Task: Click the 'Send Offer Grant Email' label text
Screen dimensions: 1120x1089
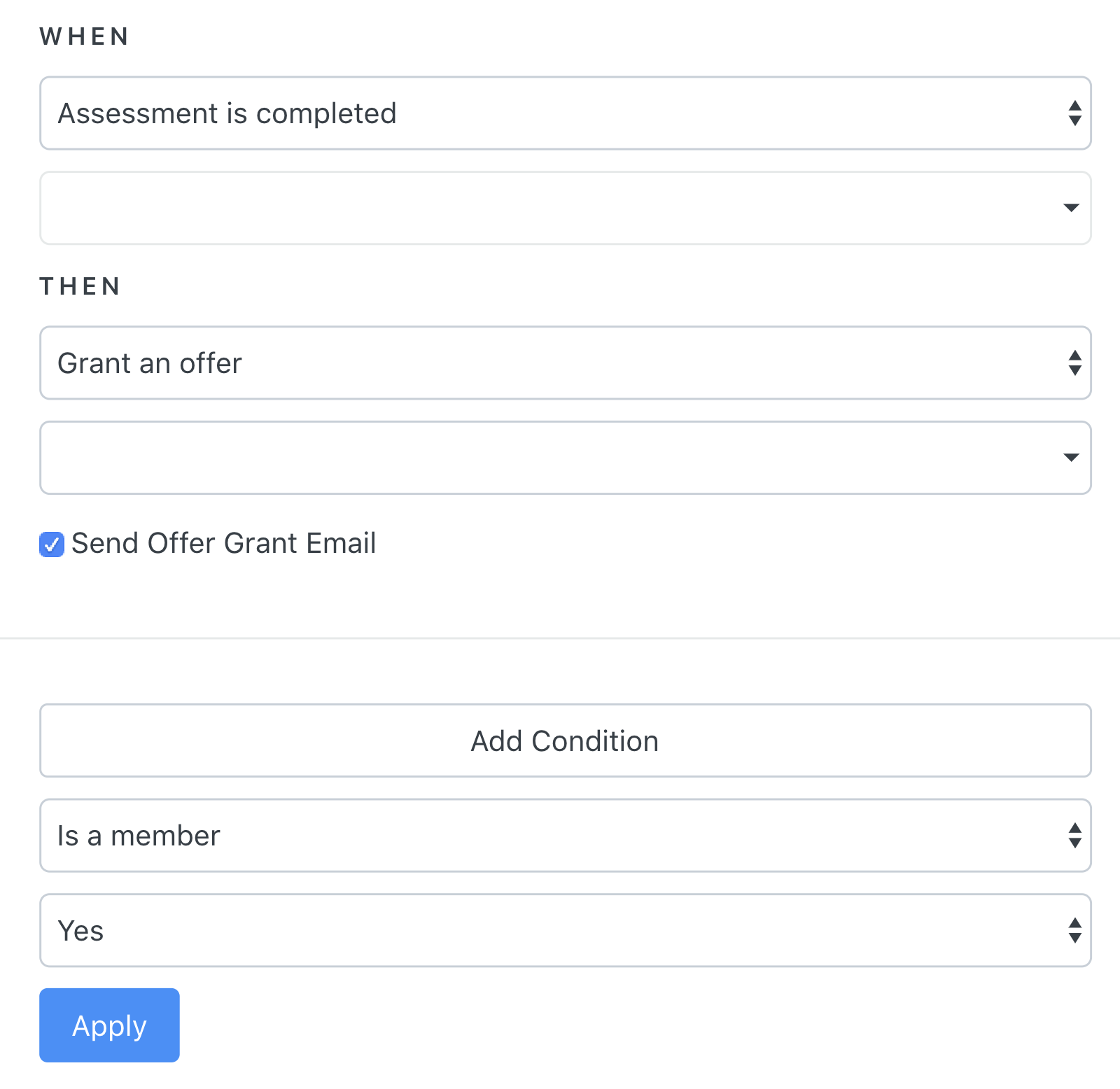Action: pyautogui.click(x=223, y=544)
